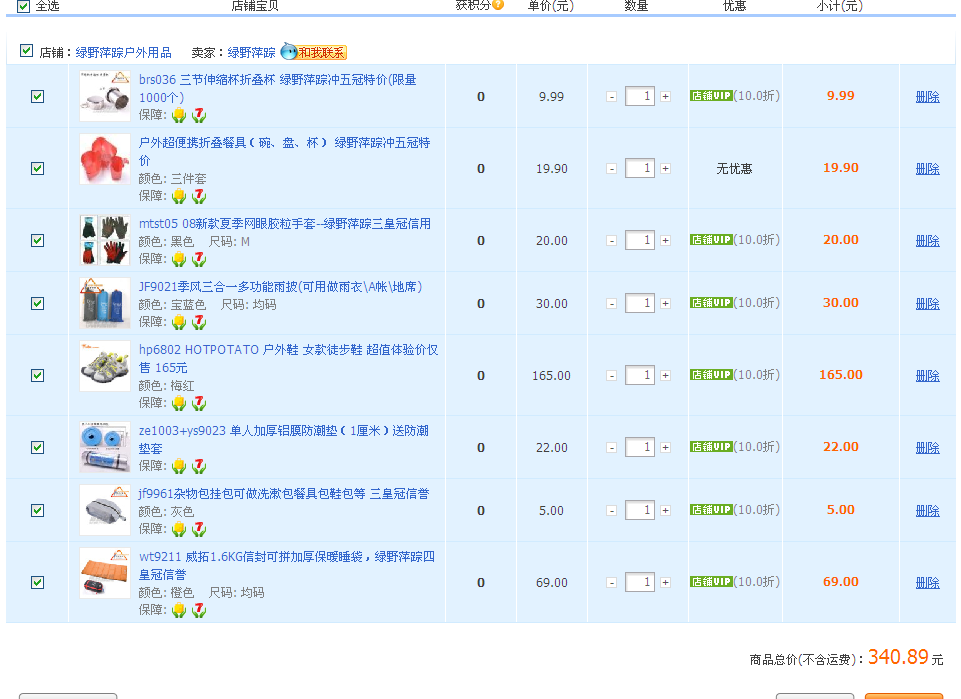Click VIP badge in JF9021 poncho row
The image size is (961, 699).
[711, 303]
